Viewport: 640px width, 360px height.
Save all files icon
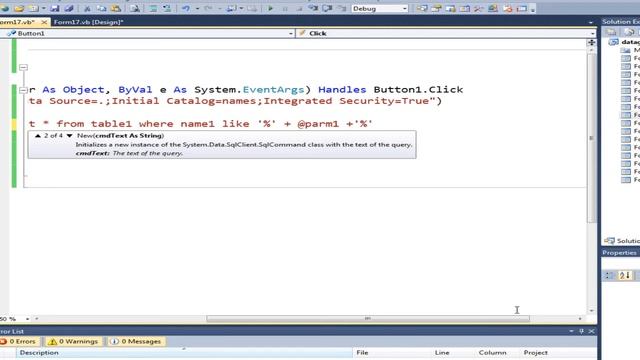click(69, 8)
